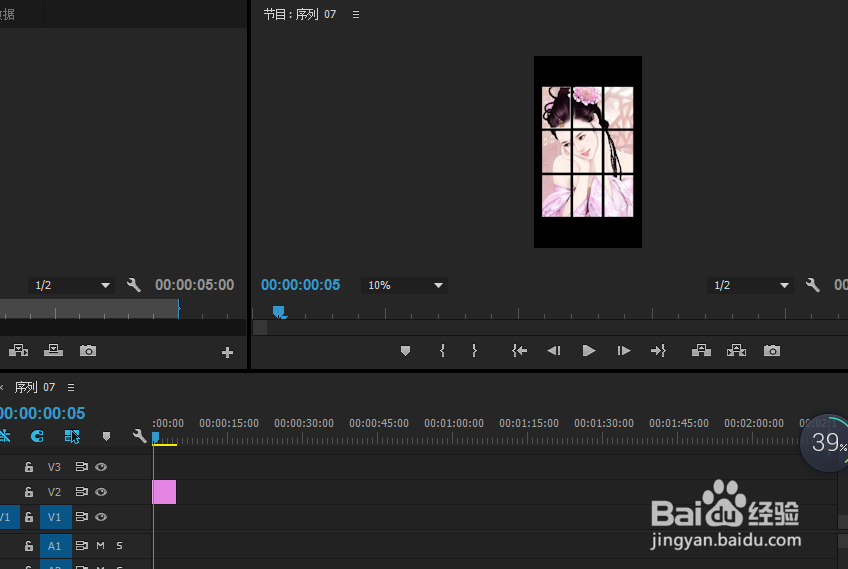This screenshot has width=848, height=569.
Task: Click the Lift button in Program monitor
Action: tap(701, 350)
